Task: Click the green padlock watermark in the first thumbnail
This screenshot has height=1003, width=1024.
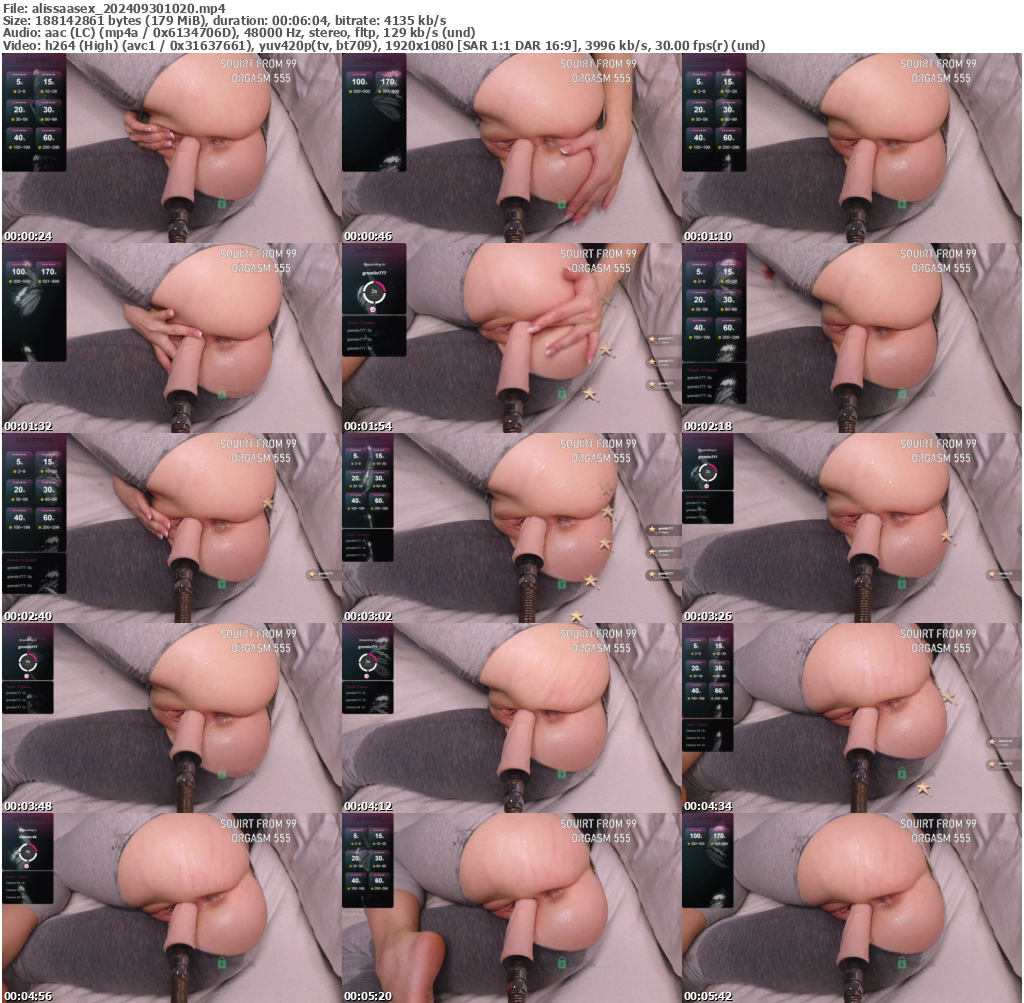Action: coord(221,203)
